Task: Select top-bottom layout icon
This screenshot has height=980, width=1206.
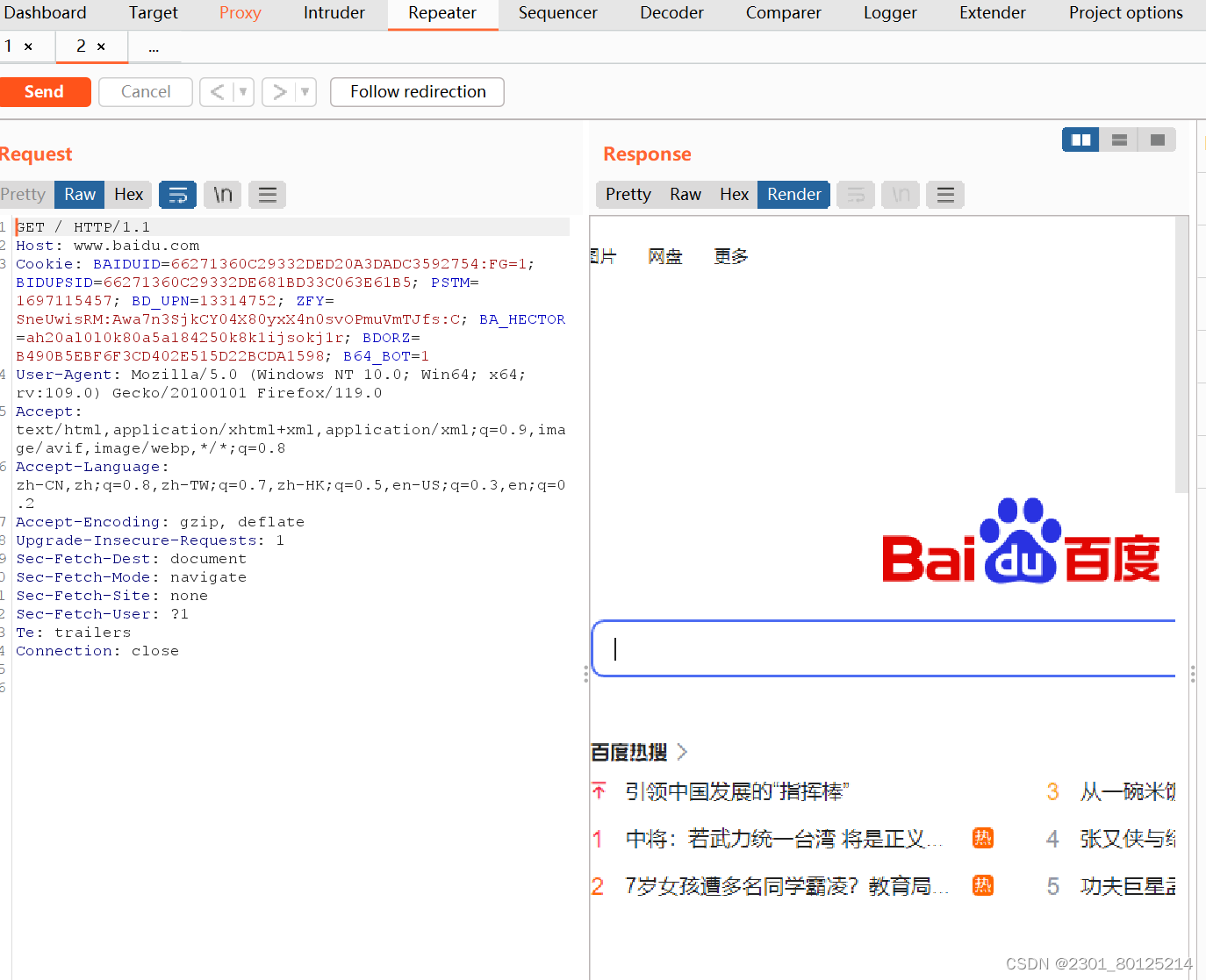Action: tap(1119, 139)
